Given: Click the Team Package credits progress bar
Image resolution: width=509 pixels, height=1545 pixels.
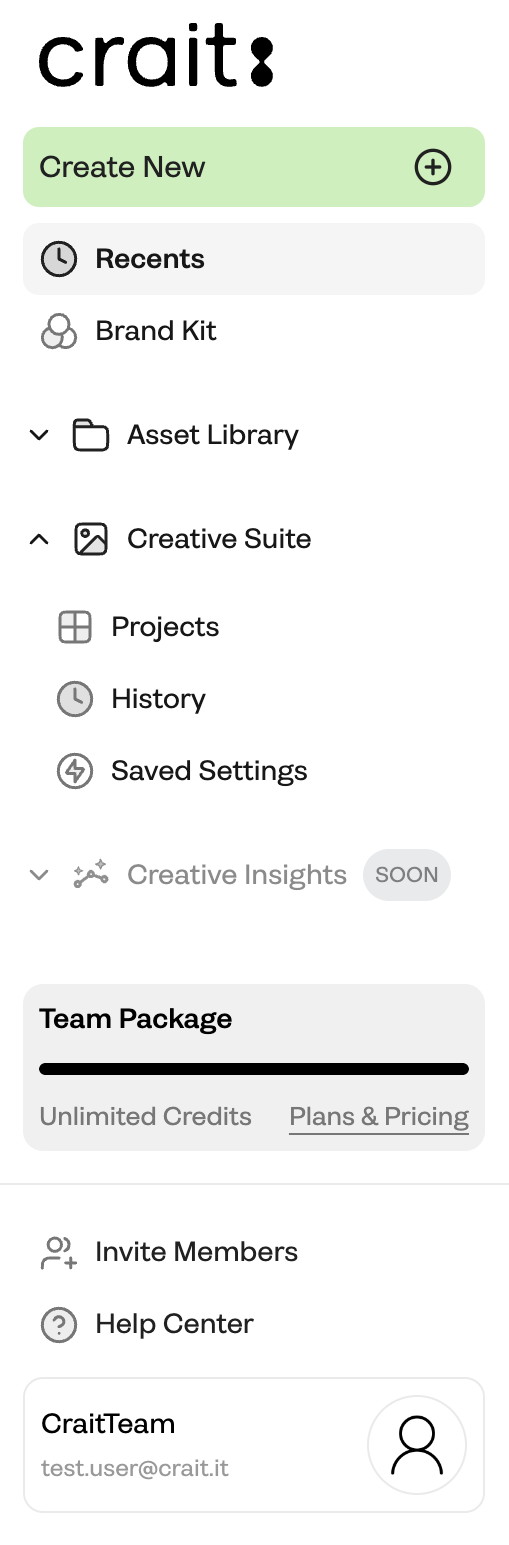Looking at the screenshot, I should (254, 1069).
